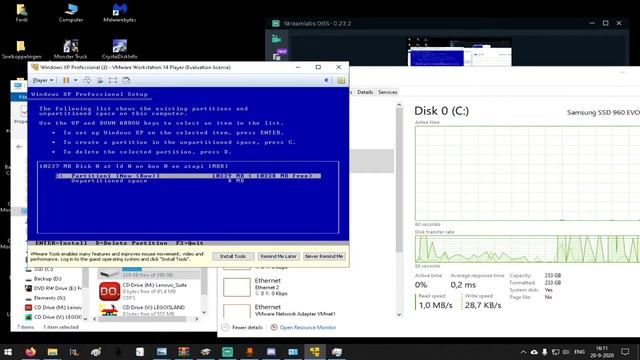Open the Computer desktop icon
640x360 pixels.
click(x=71, y=12)
